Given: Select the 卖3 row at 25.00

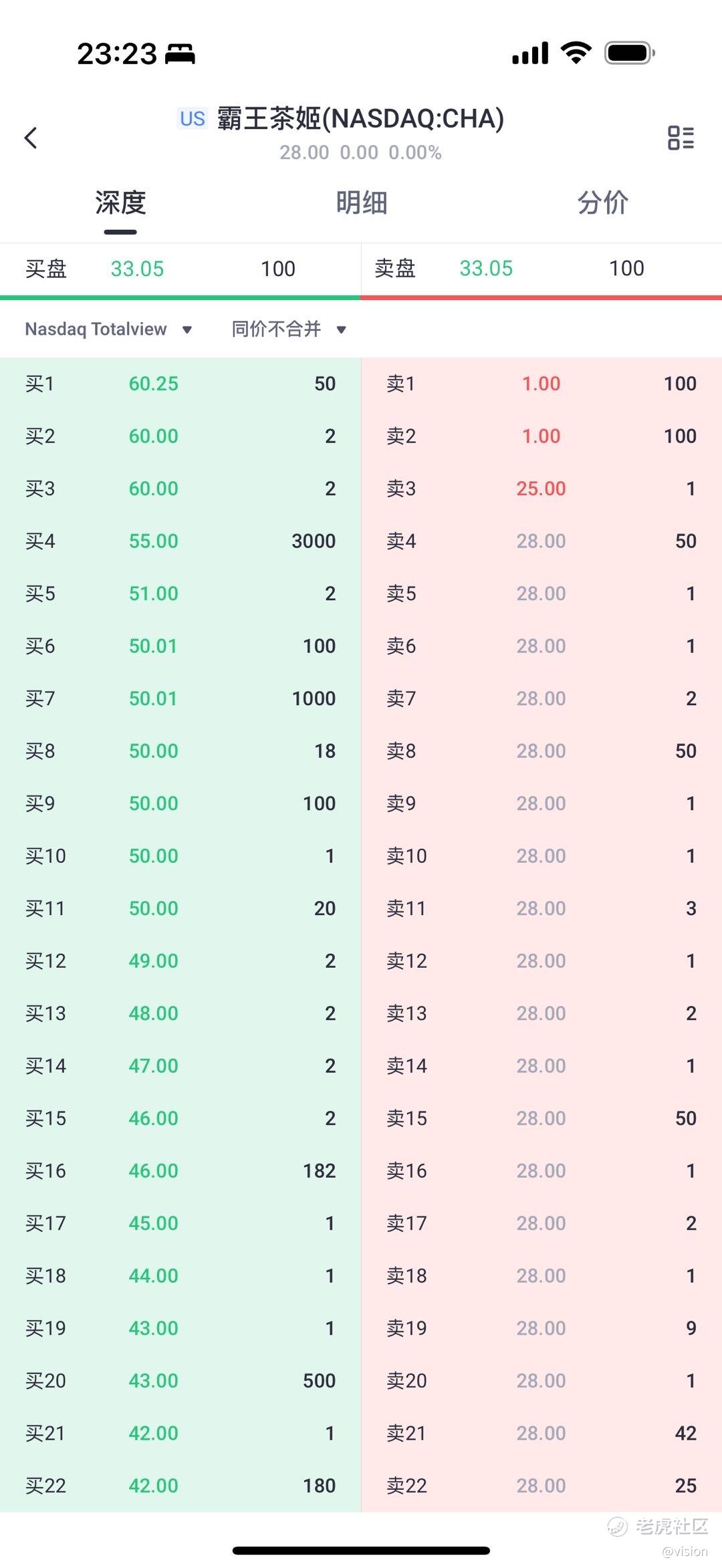Looking at the screenshot, I should click(x=541, y=489).
